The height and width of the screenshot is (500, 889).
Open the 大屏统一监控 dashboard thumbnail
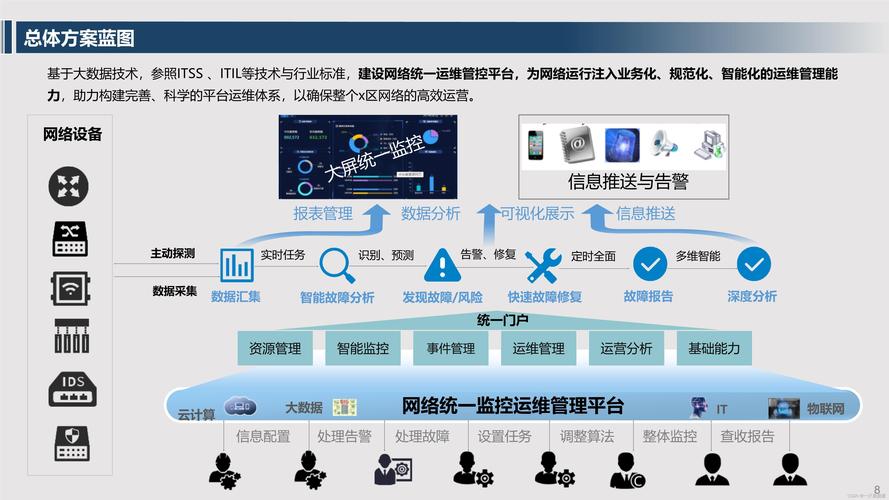point(368,157)
